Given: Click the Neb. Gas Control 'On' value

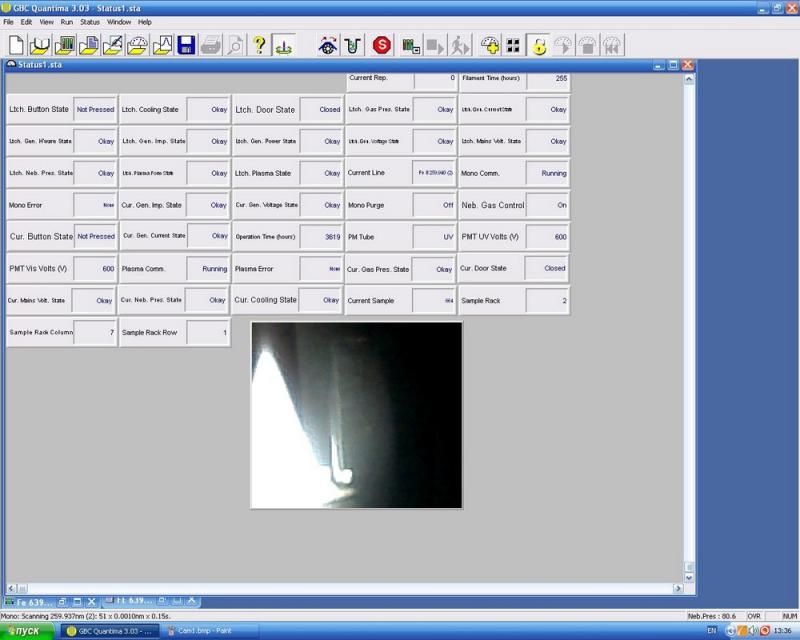Looking at the screenshot, I should pos(547,205).
